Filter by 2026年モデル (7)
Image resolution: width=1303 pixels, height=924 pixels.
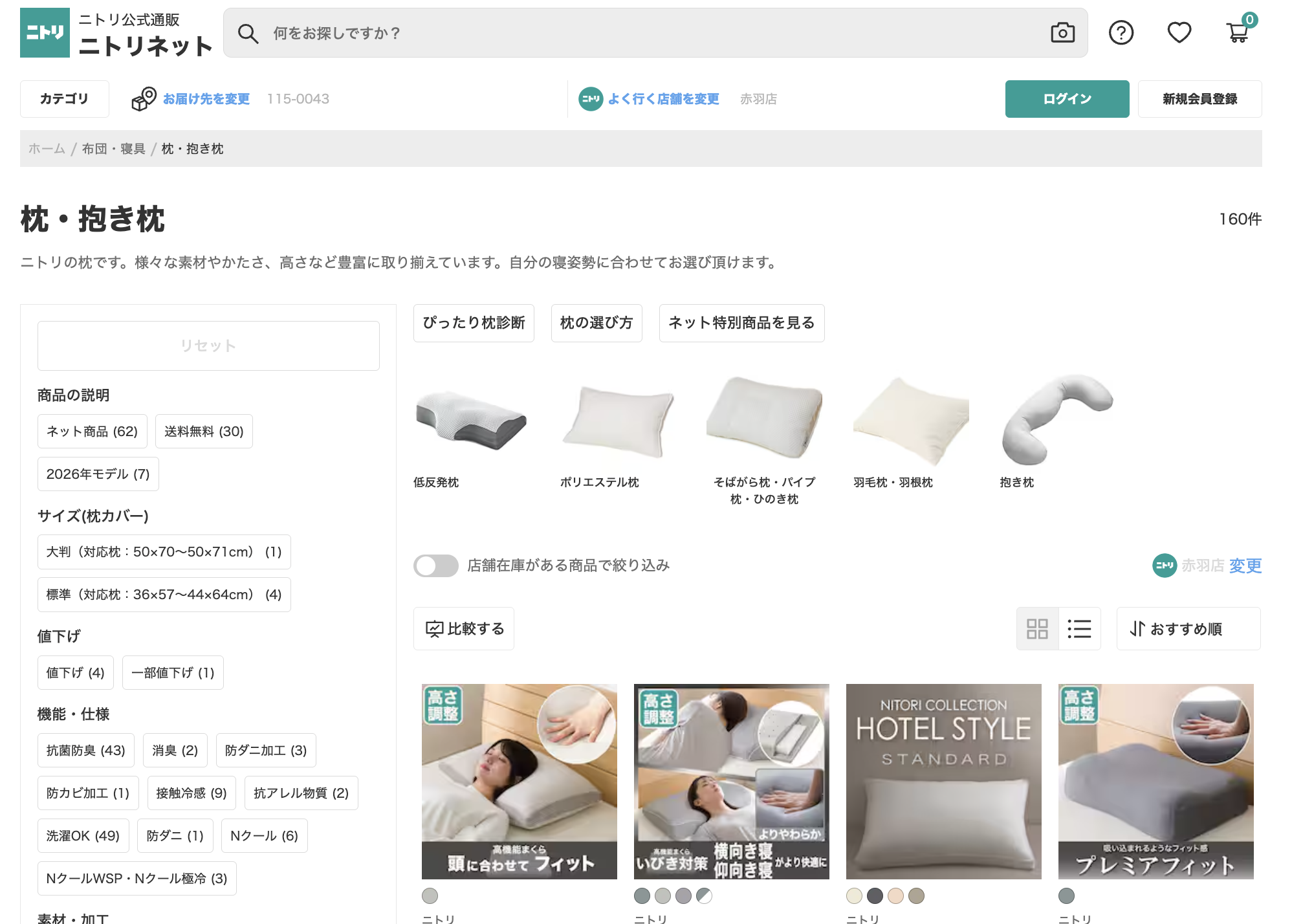point(98,474)
